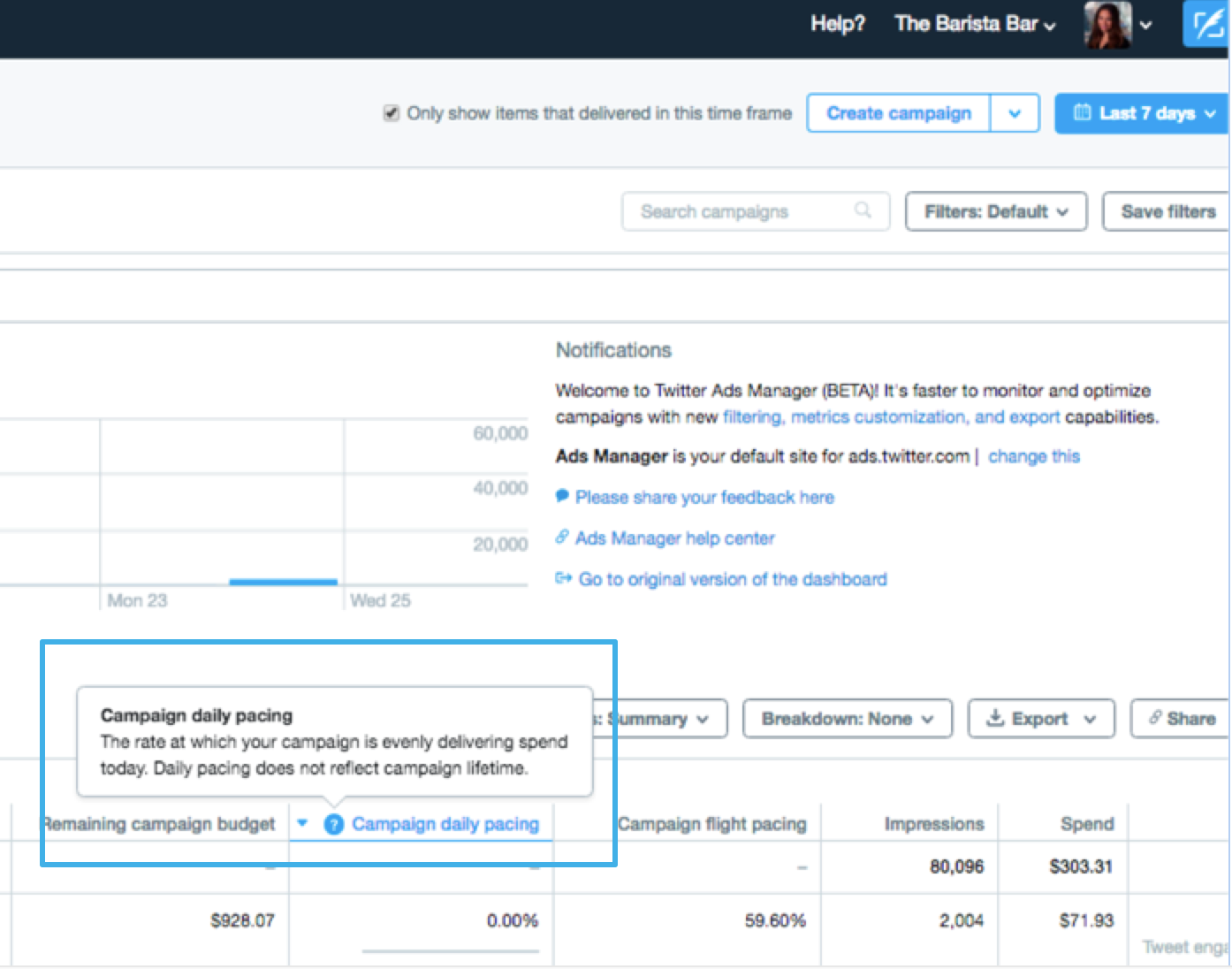Follow the filtering, metrics customization, and export link

tap(891, 416)
